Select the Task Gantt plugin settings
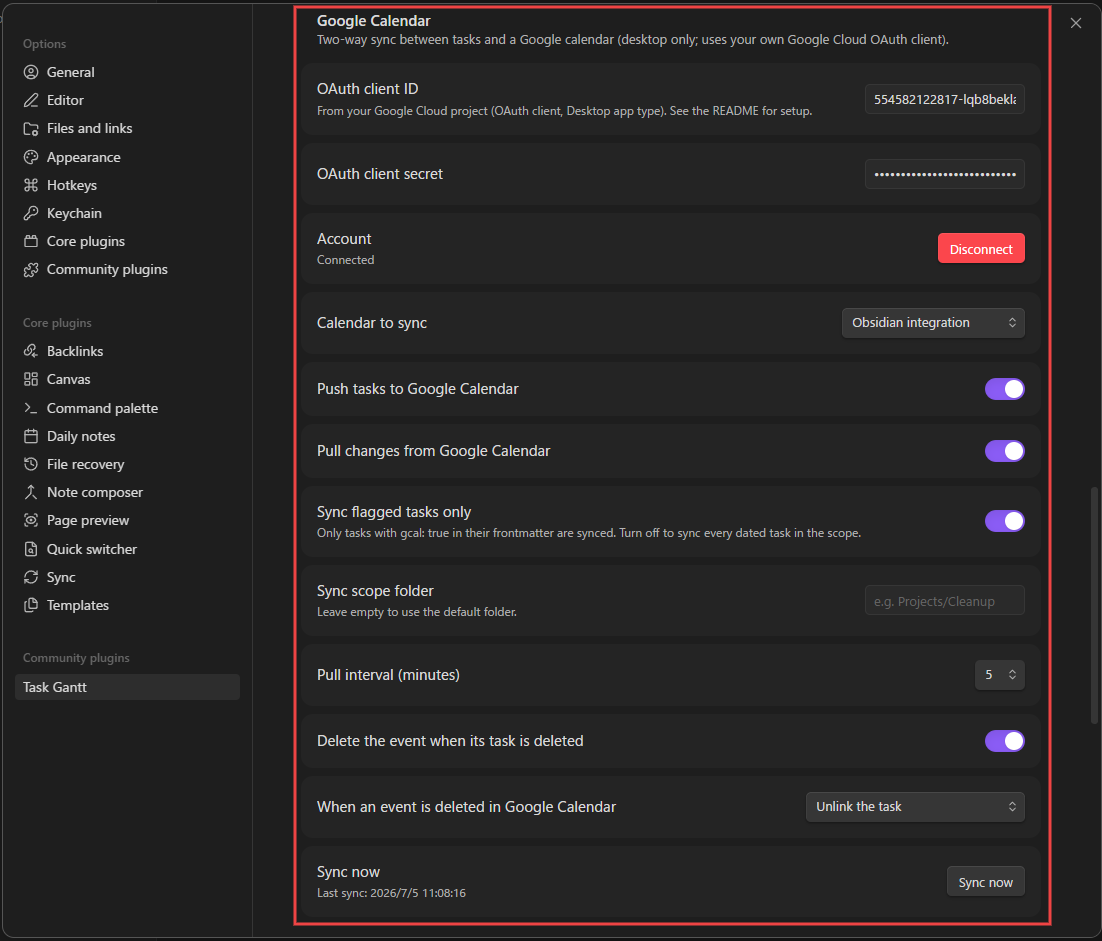 click(x=127, y=687)
